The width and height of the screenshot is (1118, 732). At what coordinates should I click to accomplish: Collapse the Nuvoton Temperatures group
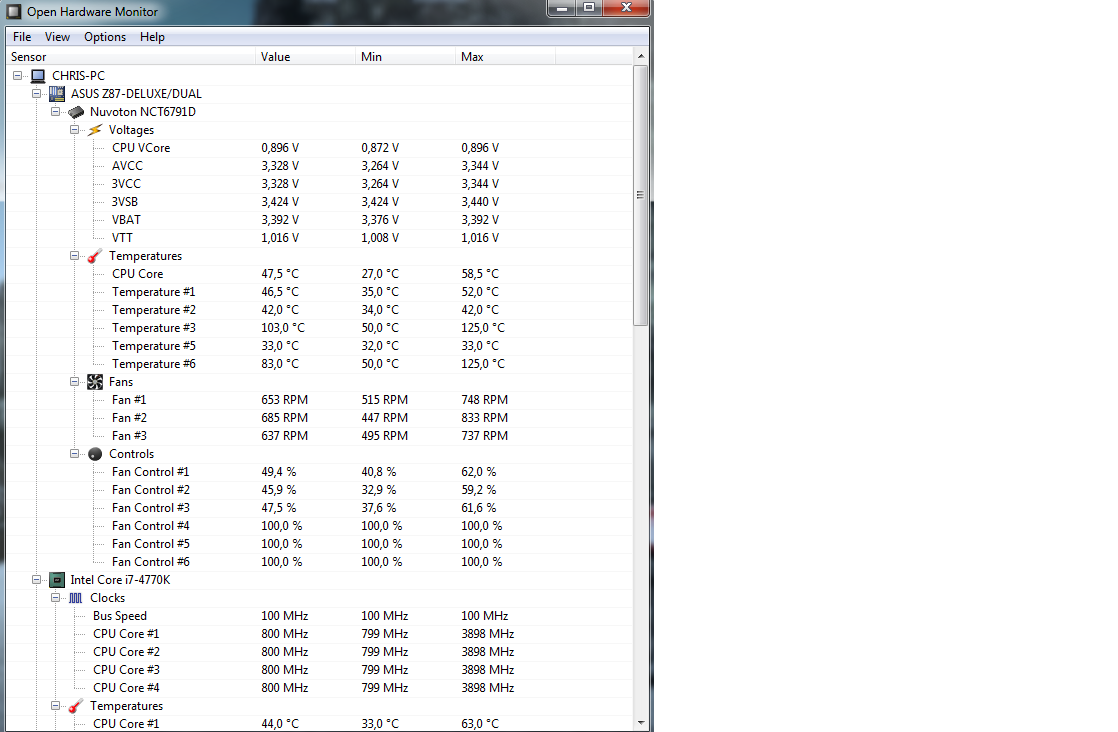(x=74, y=255)
